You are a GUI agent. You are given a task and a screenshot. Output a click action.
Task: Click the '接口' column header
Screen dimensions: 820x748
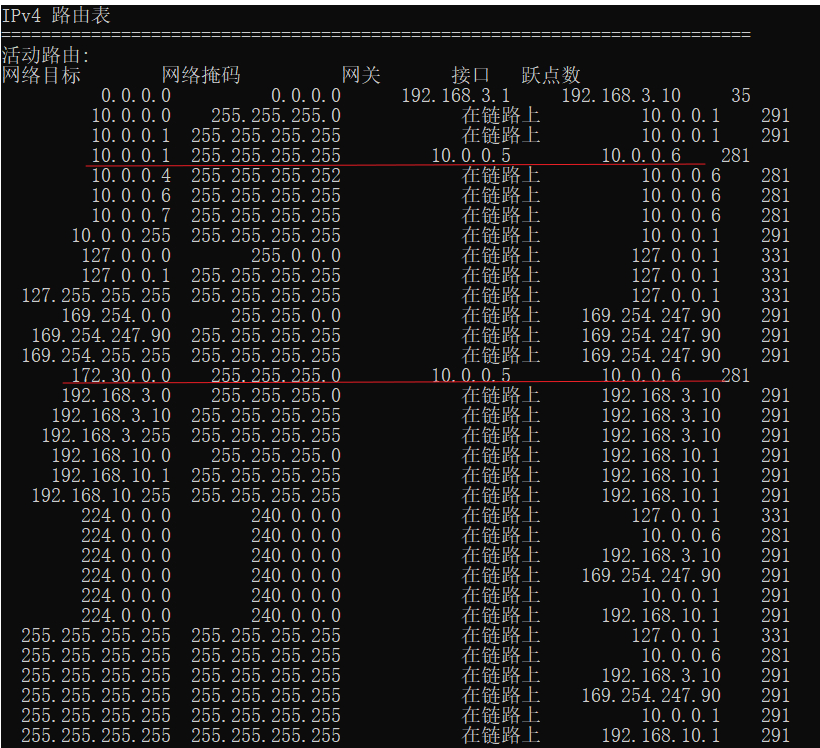pyautogui.click(x=471, y=75)
